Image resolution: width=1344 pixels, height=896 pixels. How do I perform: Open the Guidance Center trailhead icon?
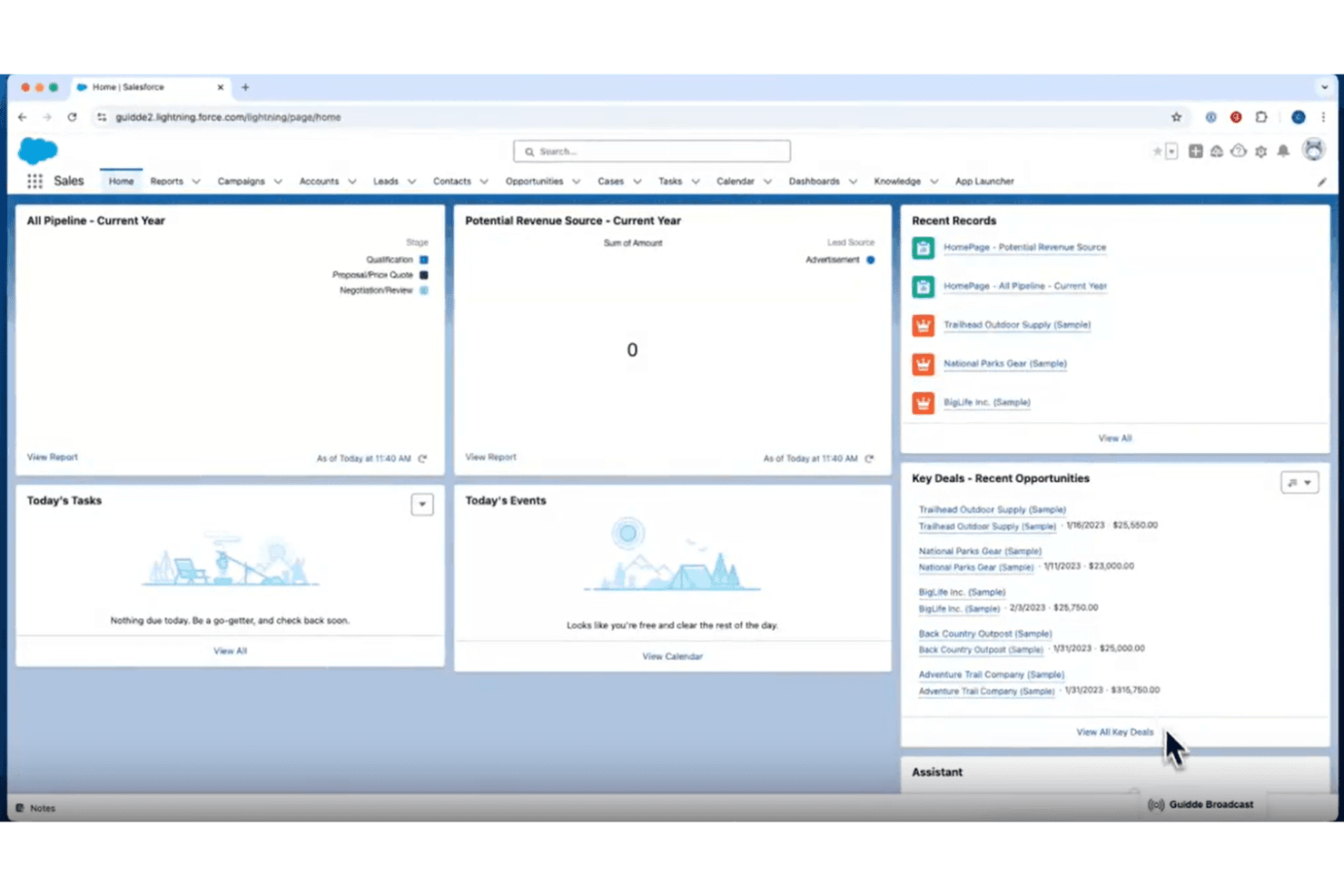pyautogui.click(x=1217, y=152)
